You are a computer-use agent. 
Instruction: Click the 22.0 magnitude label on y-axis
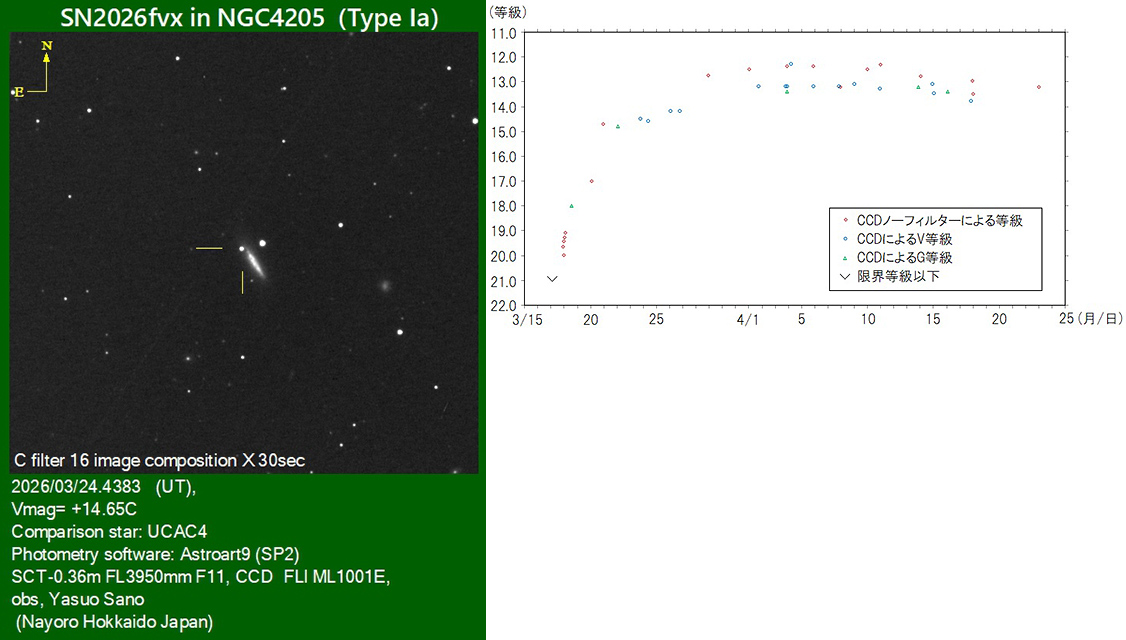click(x=503, y=305)
